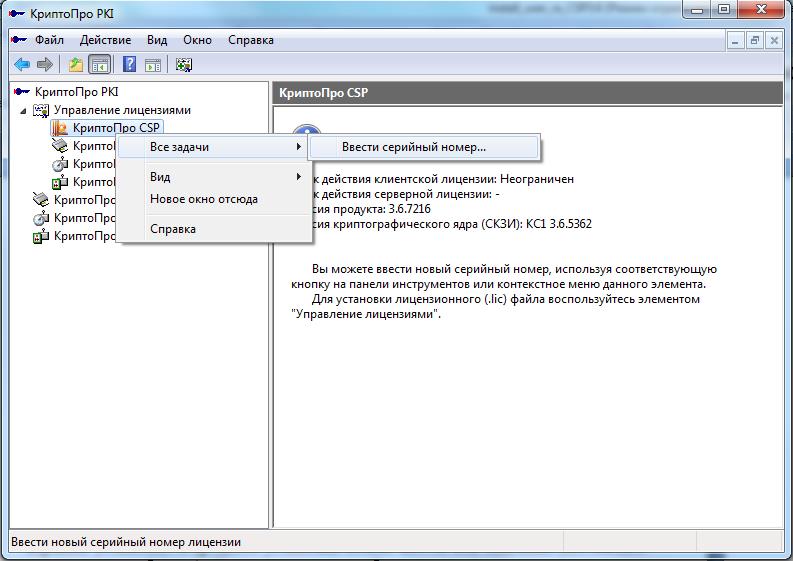The width and height of the screenshot is (793, 561).
Task: Close the inner console child window
Action: [x=774, y=40]
